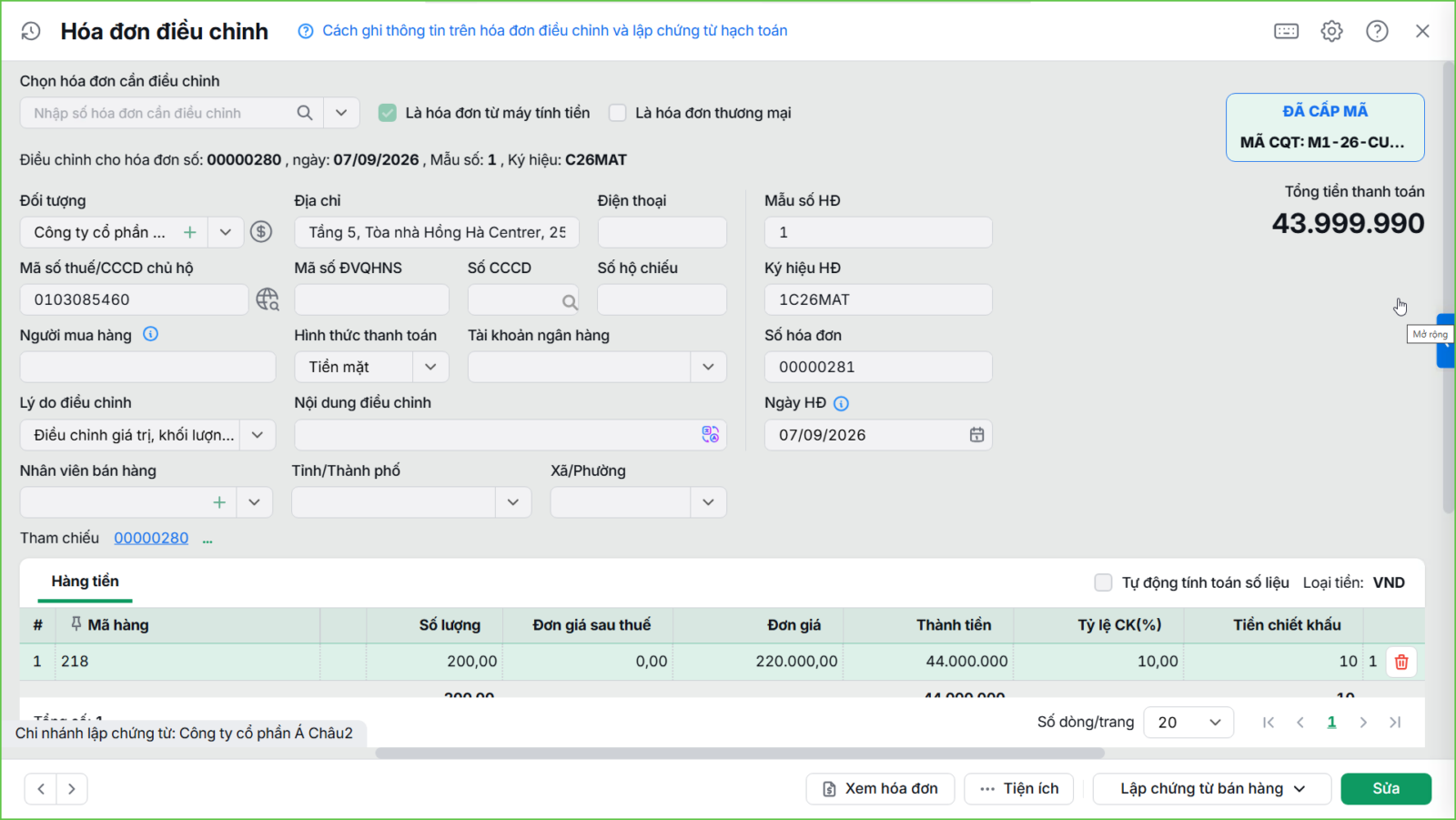This screenshot has width=1456, height=820.
Task: Click the Sửa button
Action: [x=1386, y=789]
